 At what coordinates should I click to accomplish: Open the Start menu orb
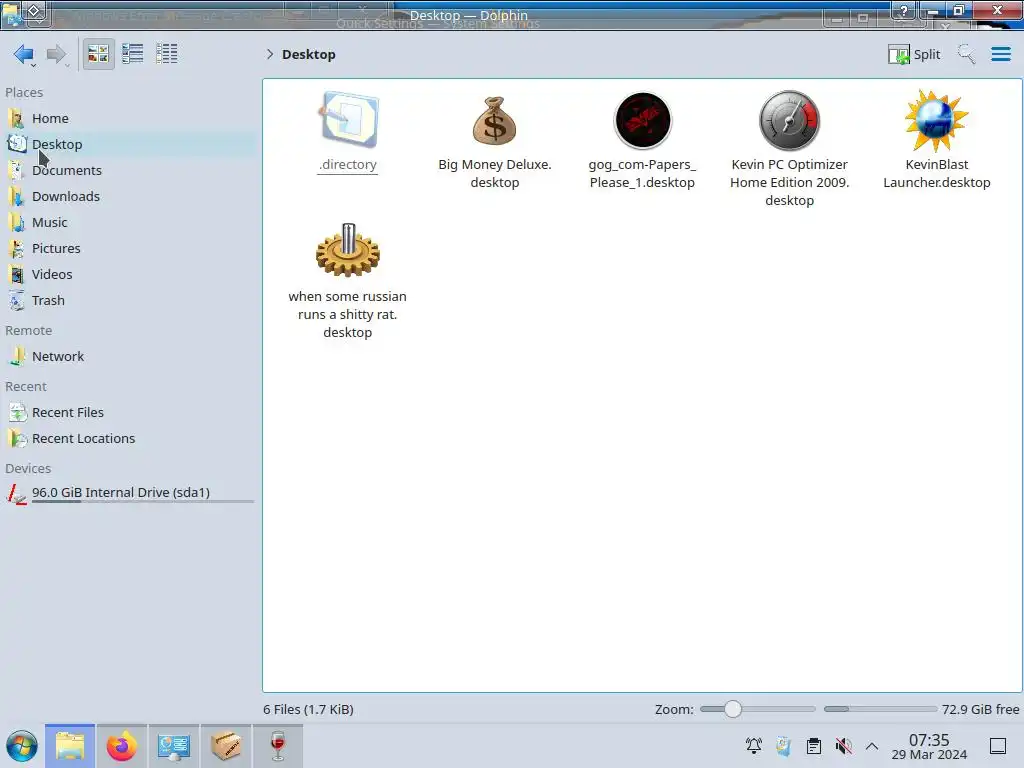click(x=22, y=746)
